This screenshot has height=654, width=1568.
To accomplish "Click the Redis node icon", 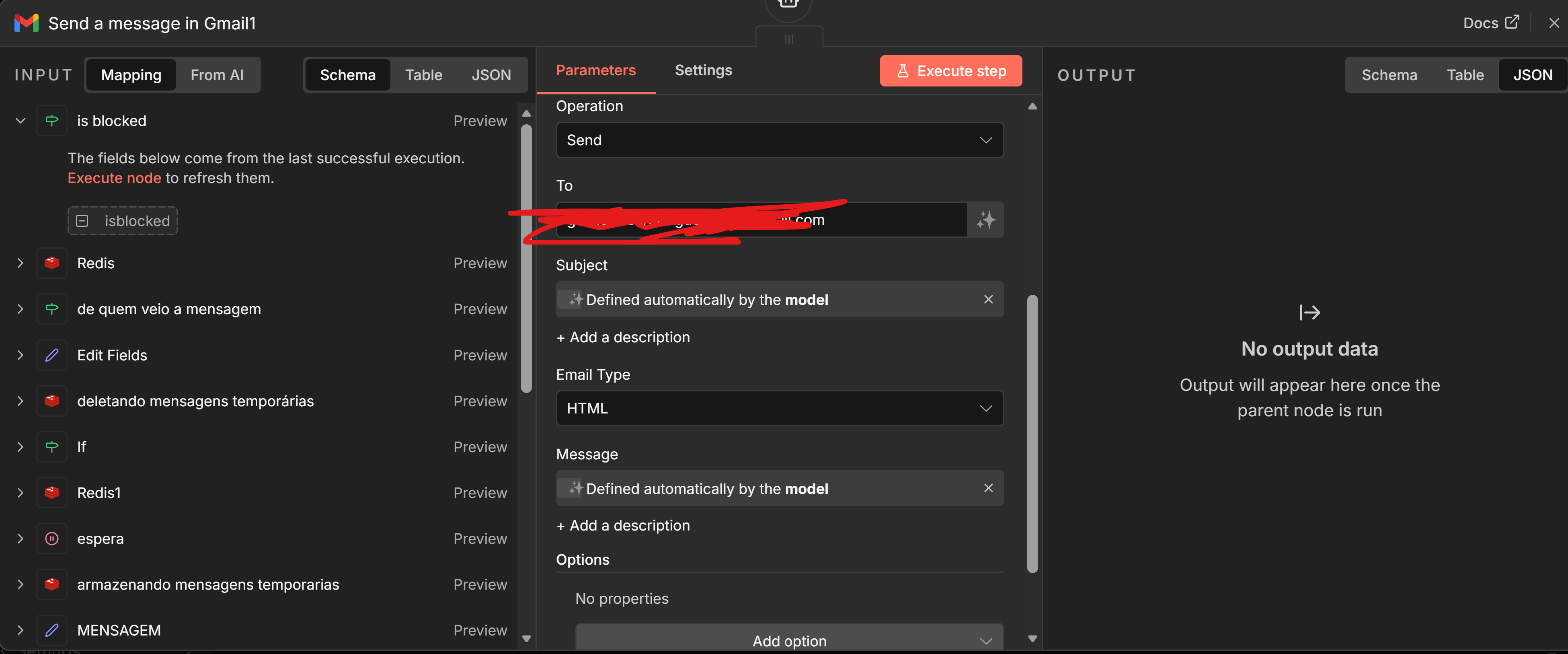I will pyautogui.click(x=52, y=263).
